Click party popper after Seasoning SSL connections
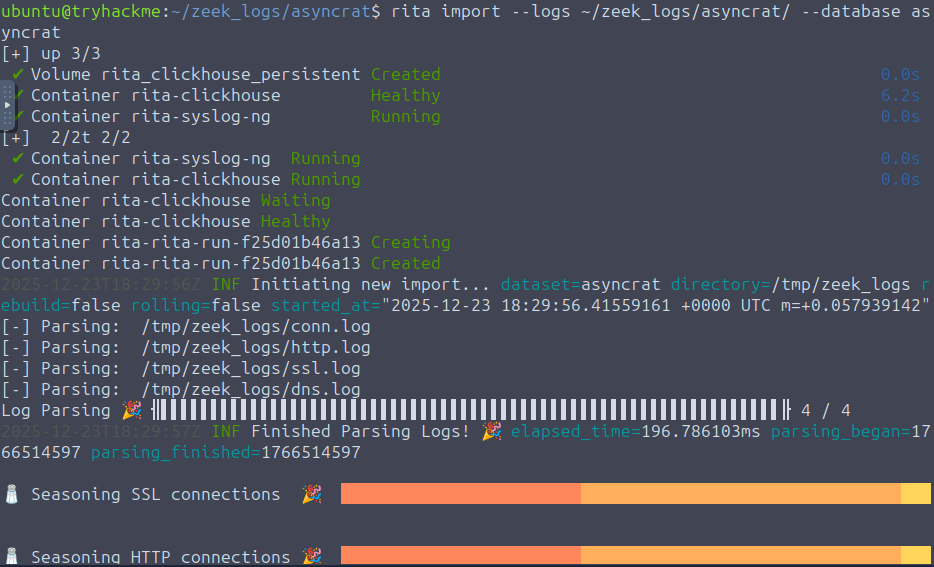This screenshot has height=567, width=934. point(312,494)
